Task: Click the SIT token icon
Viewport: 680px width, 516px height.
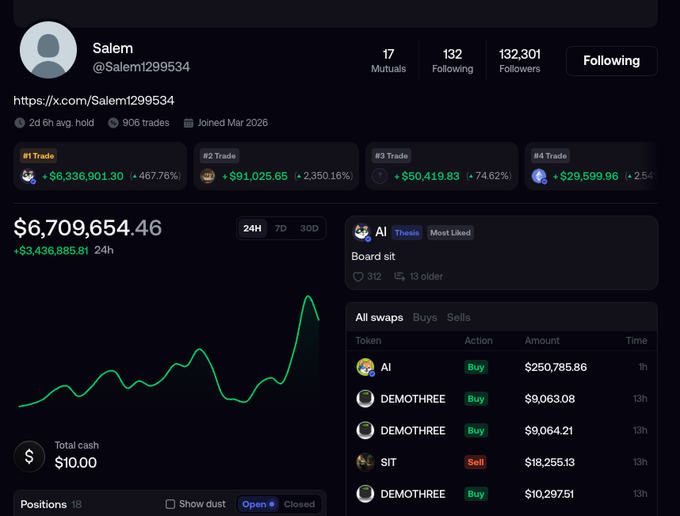Action: pyautogui.click(x=365, y=462)
